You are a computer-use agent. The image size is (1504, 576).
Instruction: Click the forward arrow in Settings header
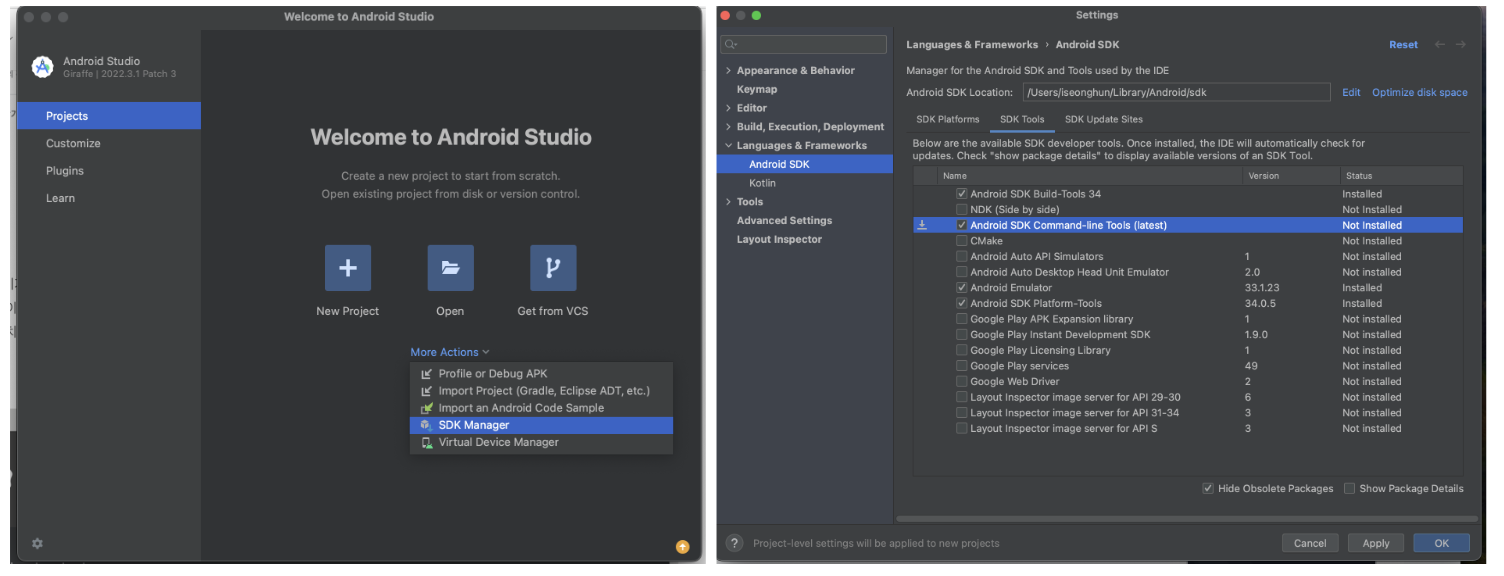pyautogui.click(x=1461, y=45)
